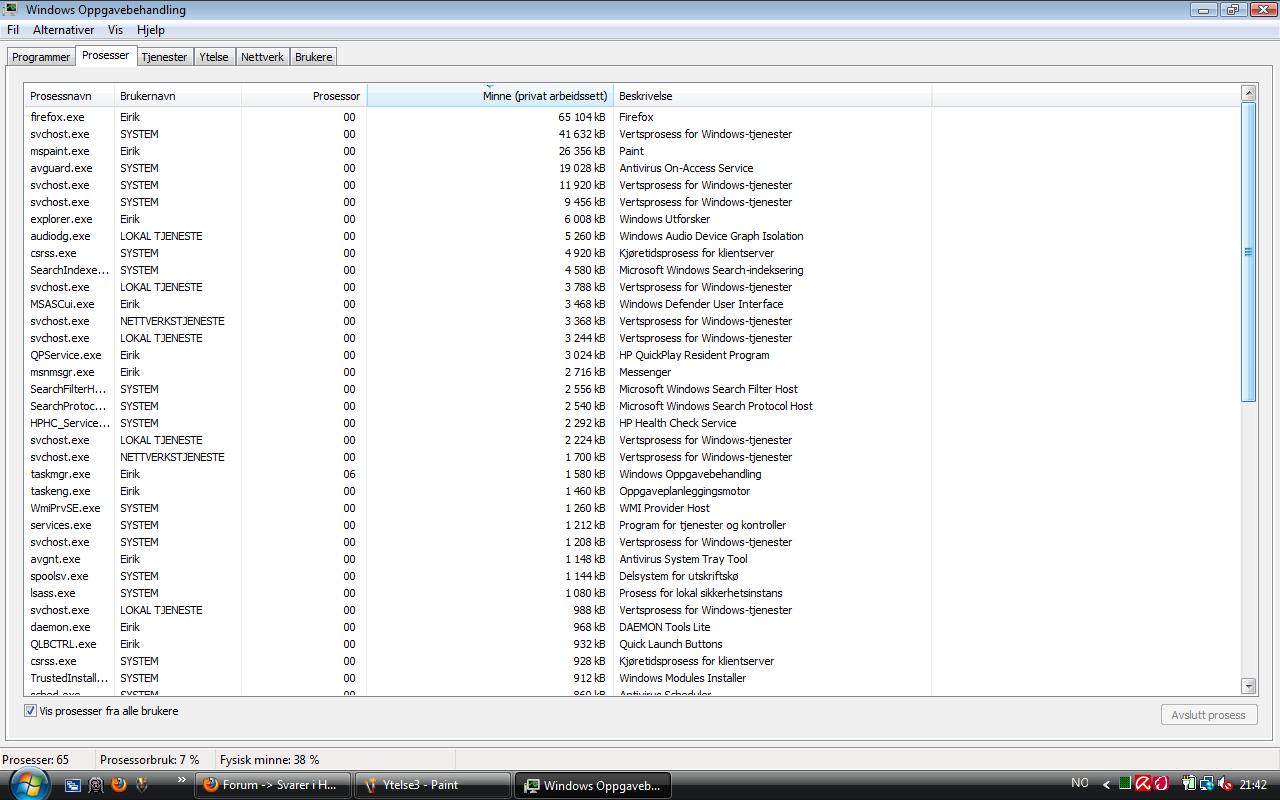This screenshot has height=800, width=1280.
Task: Select the avgnt.exe process row
Action: point(632,559)
